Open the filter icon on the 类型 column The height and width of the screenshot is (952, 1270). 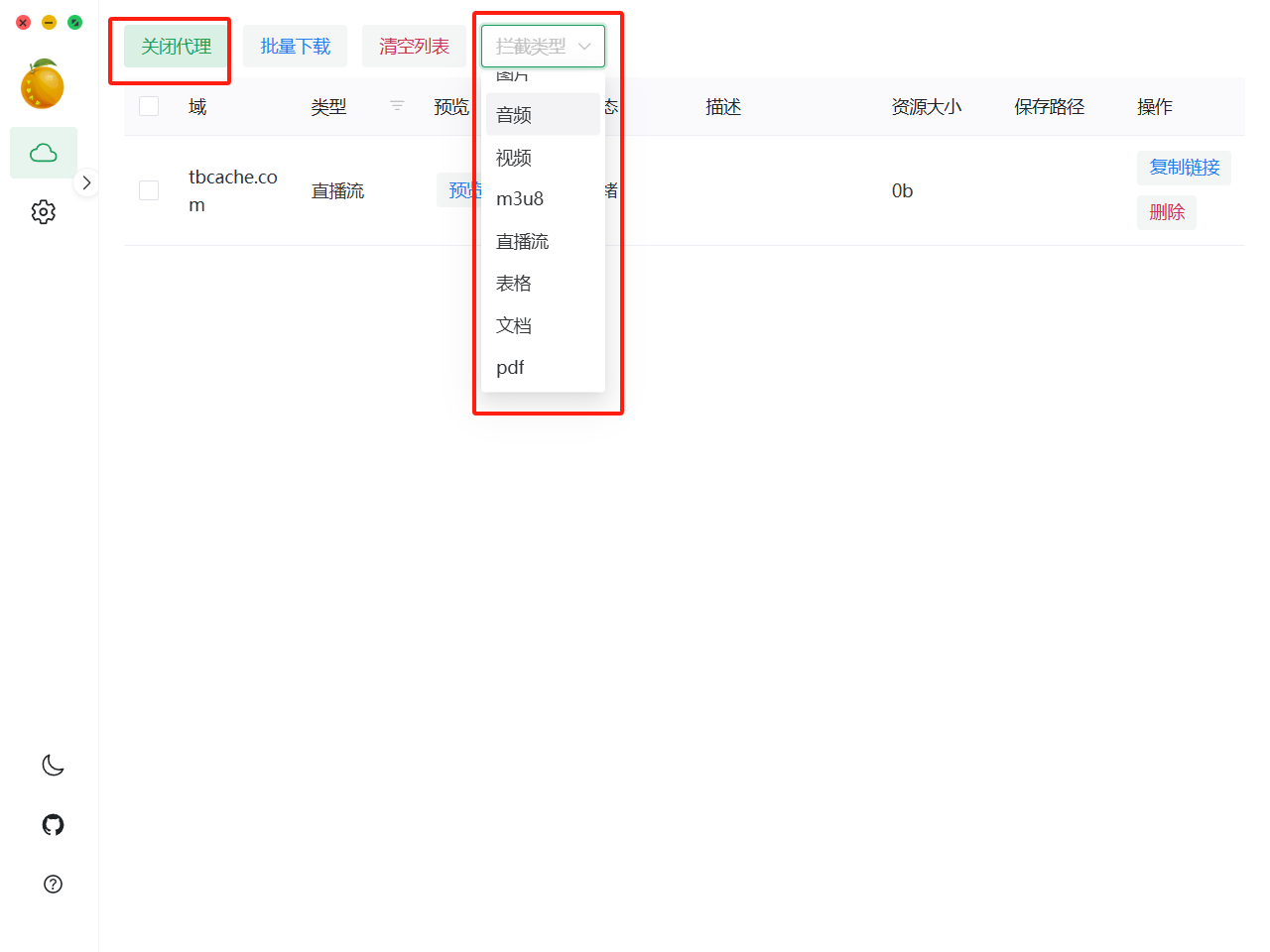click(x=397, y=105)
